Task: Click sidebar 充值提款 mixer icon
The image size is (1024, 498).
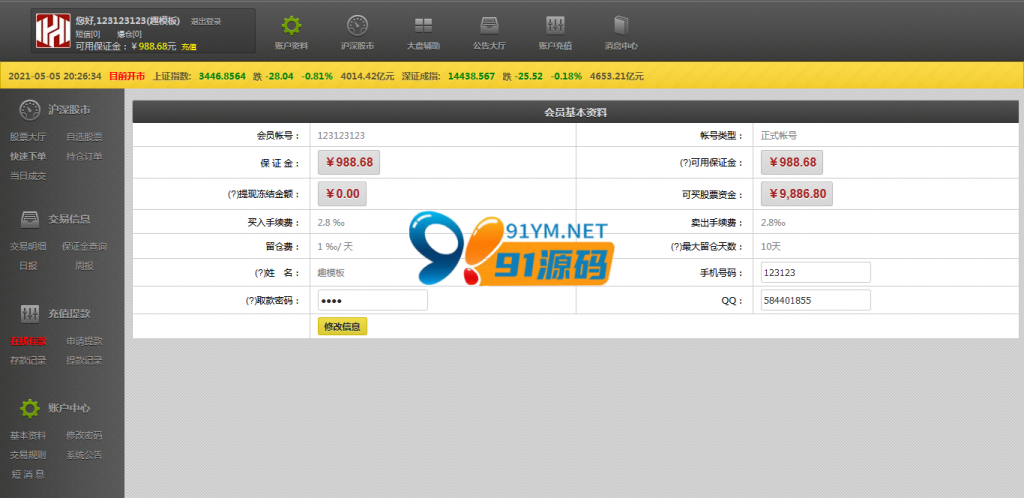Action: (x=30, y=313)
